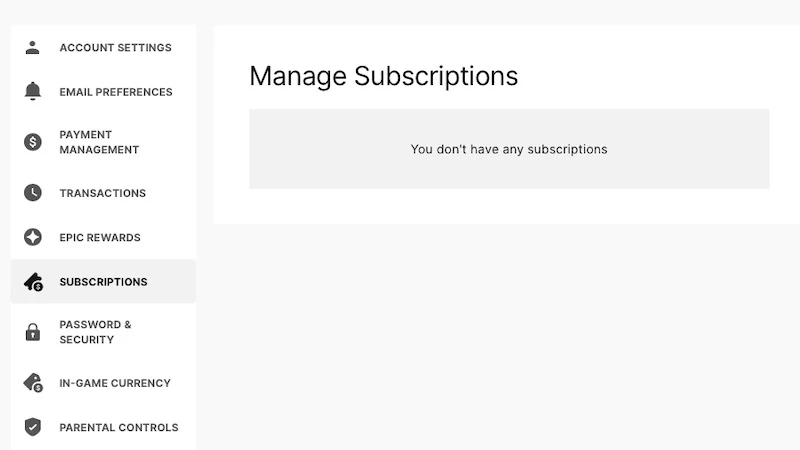The width and height of the screenshot is (800, 450).
Task: Open Parental Controls text label
Action: (119, 427)
